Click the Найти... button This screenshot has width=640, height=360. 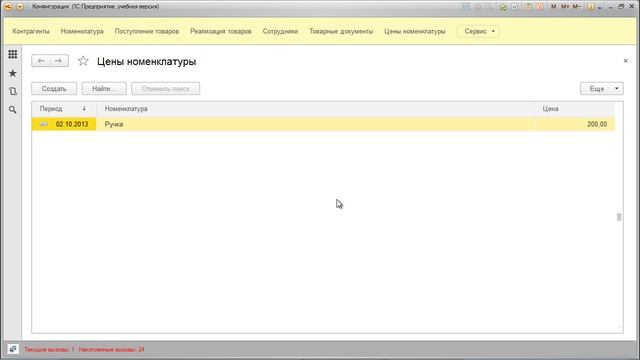click(x=104, y=89)
